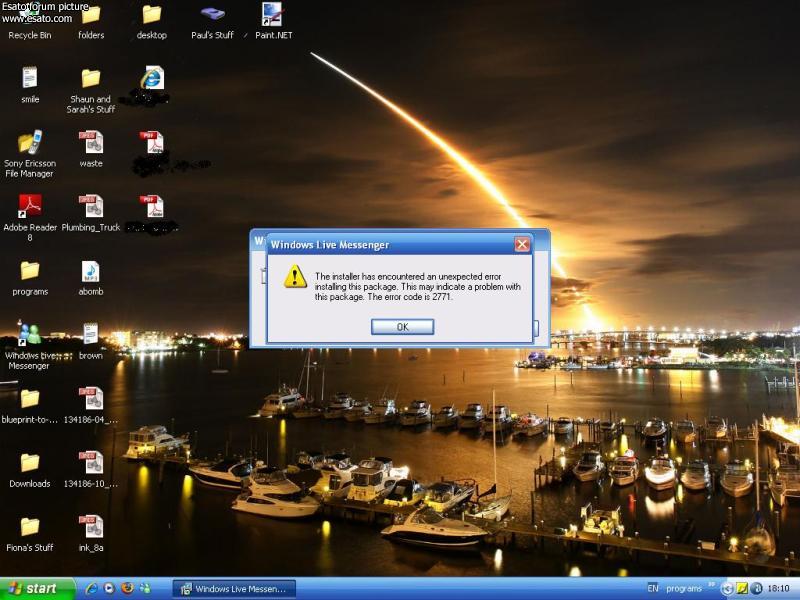Select the Fiona's Stuff folder
This screenshot has width=800, height=600.
(30, 534)
